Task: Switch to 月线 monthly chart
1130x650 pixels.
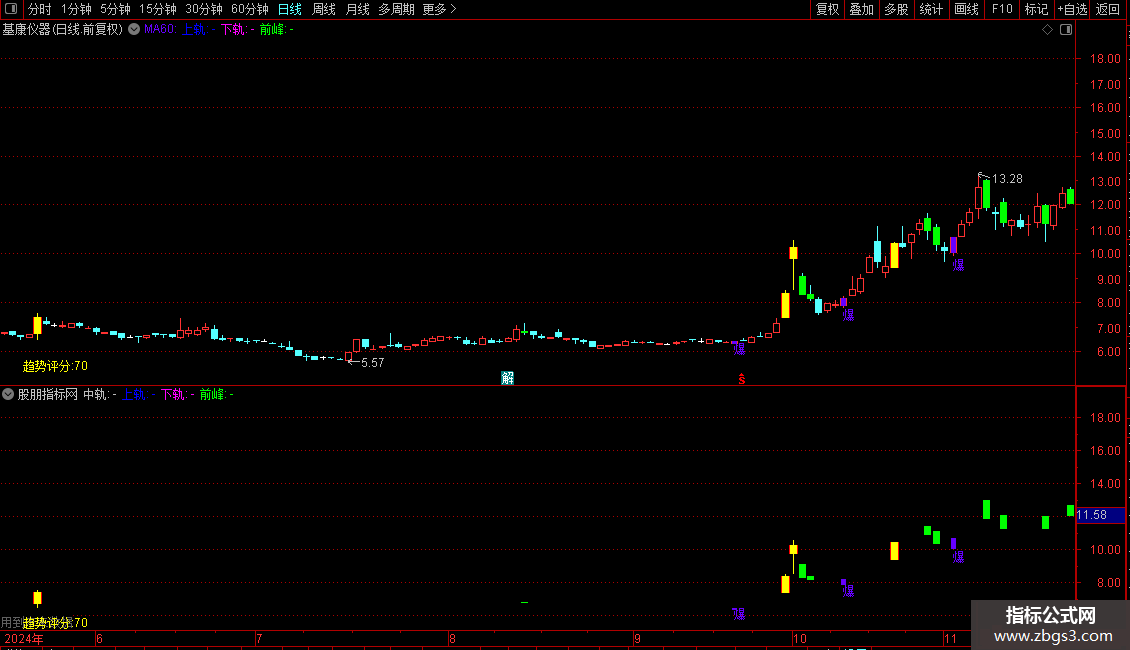Action: click(x=357, y=9)
